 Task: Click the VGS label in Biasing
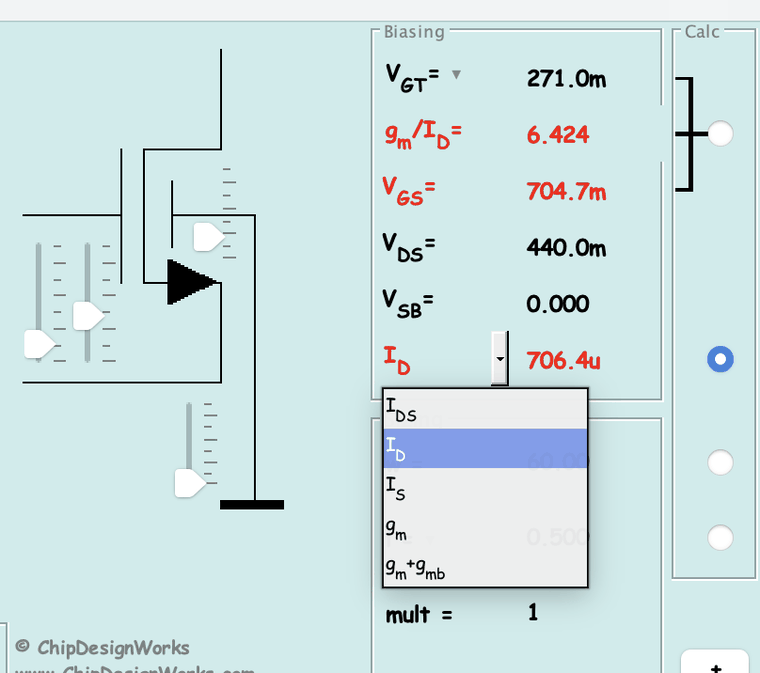click(x=409, y=191)
